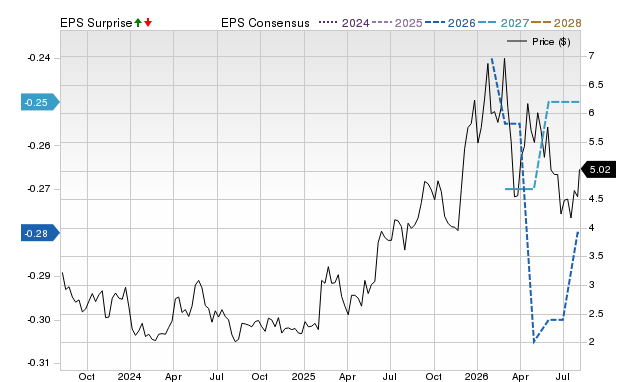Click the green EPS Surprise up arrow
Image resolution: width=640 pixels, height=382 pixels.
[x=138, y=23]
